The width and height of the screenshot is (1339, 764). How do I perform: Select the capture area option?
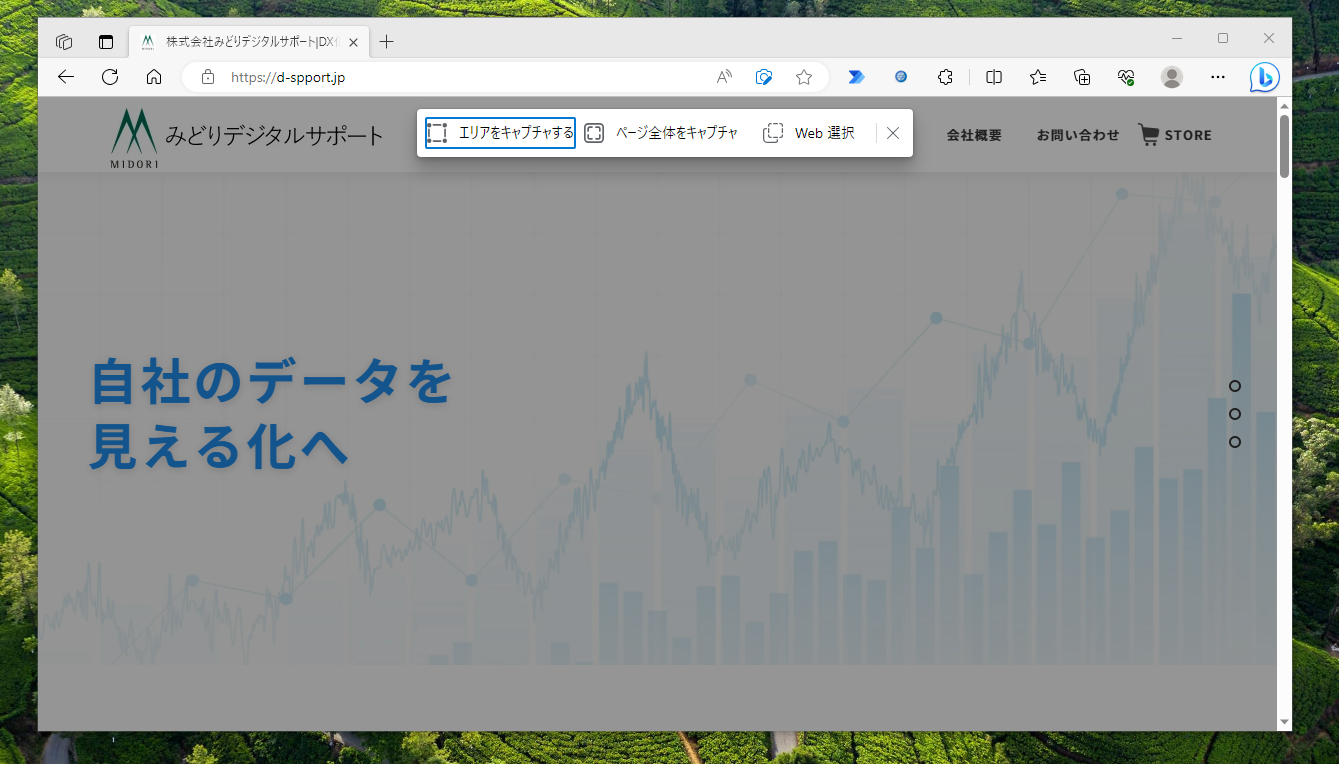point(500,133)
